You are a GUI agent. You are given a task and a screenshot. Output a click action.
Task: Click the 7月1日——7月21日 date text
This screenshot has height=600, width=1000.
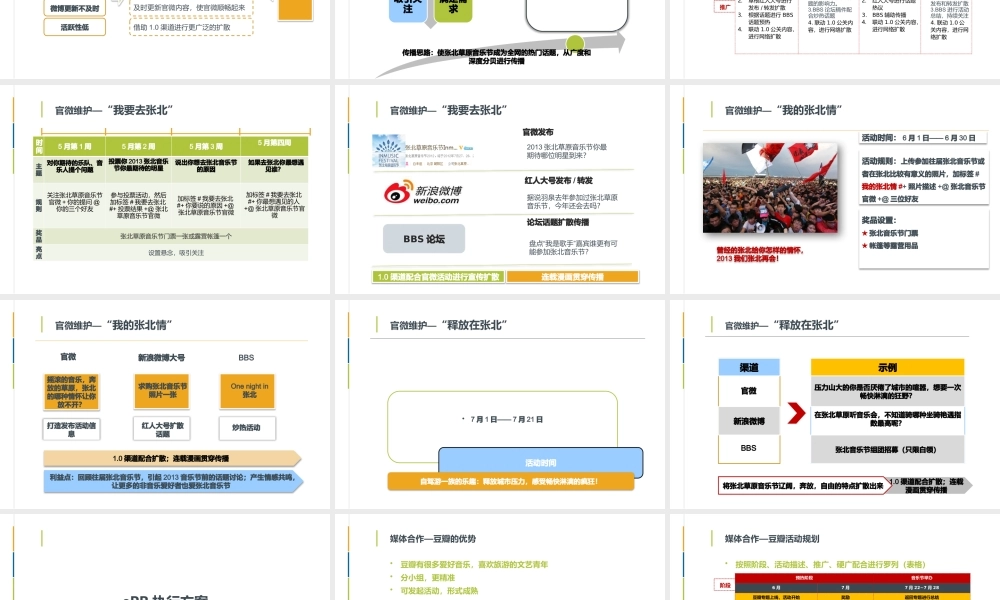pos(506,420)
